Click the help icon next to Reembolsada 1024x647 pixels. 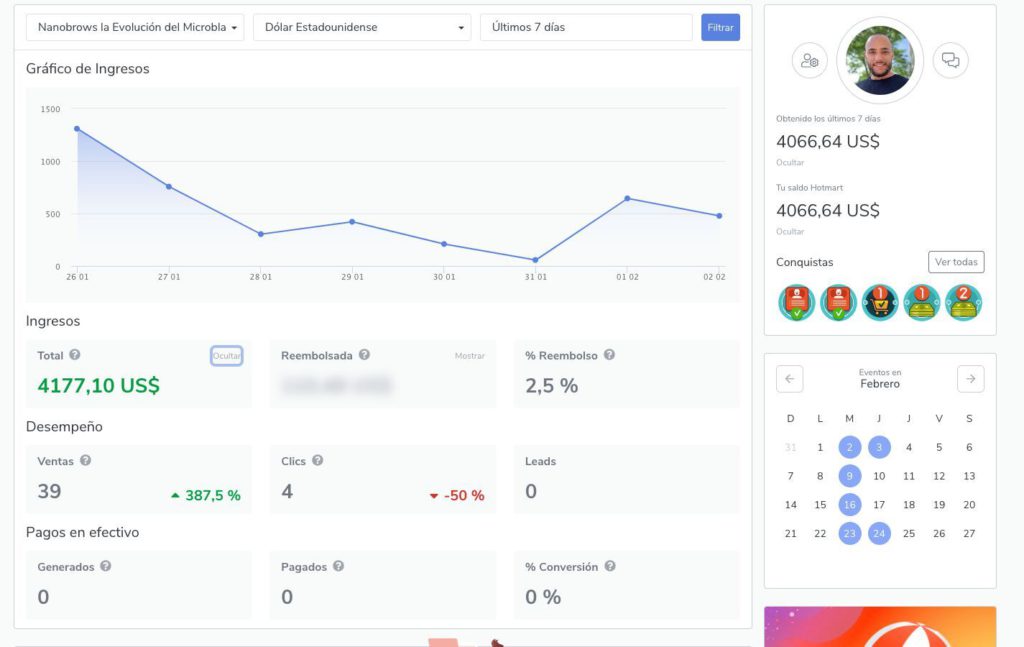pos(364,355)
